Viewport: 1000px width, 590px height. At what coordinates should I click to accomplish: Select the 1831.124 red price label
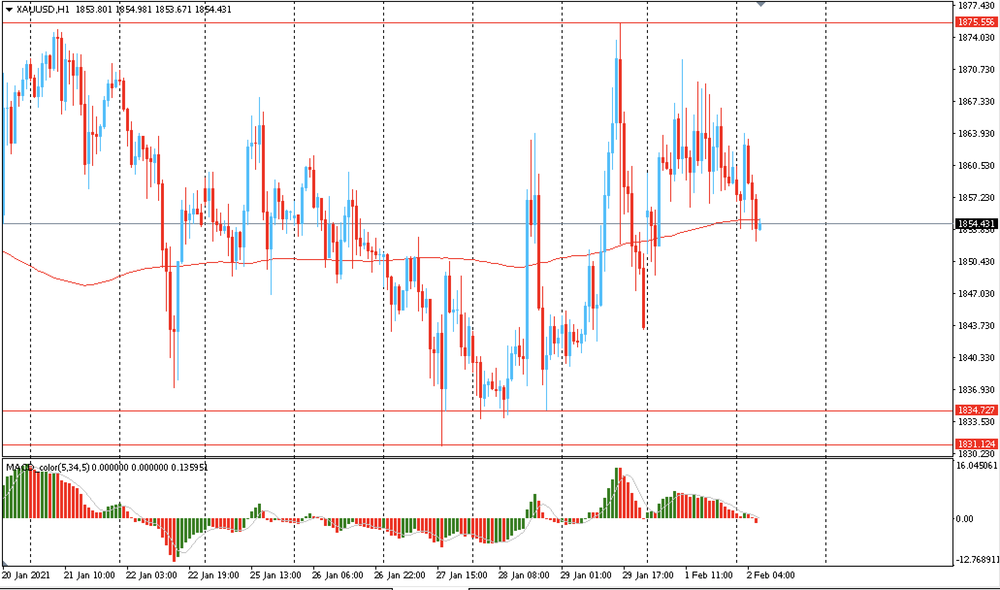coord(974,444)
